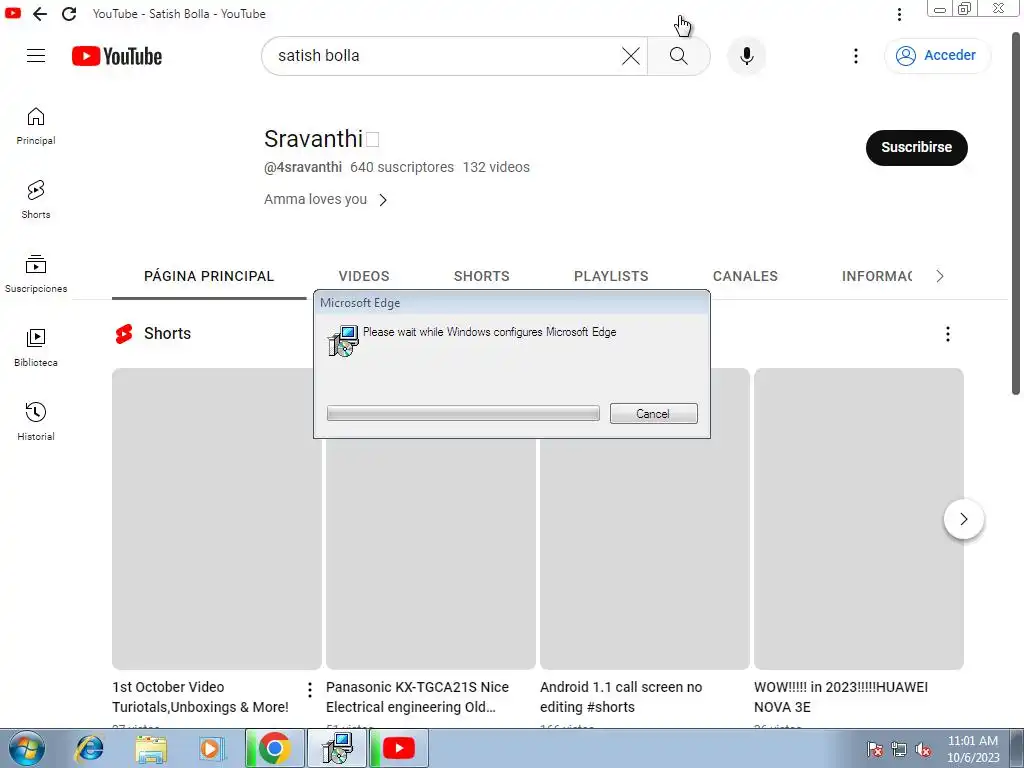Open the INFORMACIÓN tab

coord(877,276)
